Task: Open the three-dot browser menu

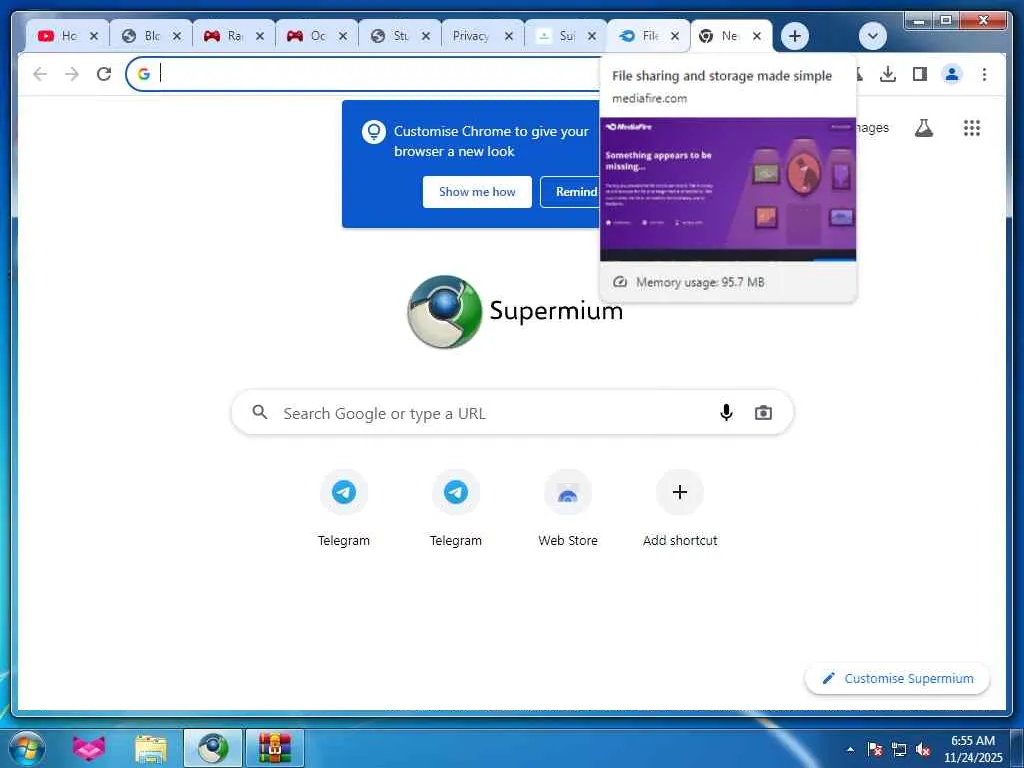Action: click(x=984, y=74)
